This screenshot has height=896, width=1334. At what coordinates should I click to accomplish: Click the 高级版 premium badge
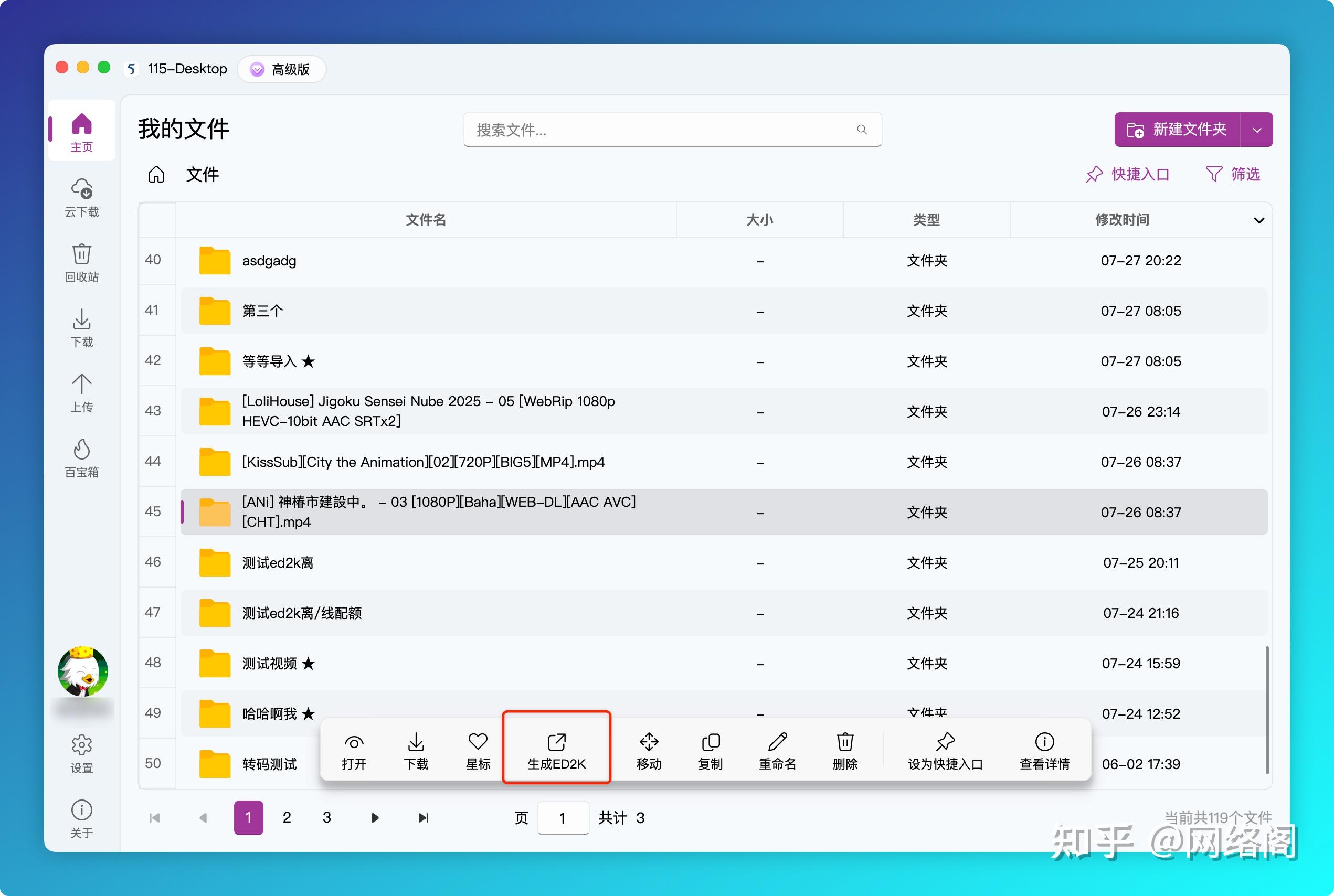(281, 69)
